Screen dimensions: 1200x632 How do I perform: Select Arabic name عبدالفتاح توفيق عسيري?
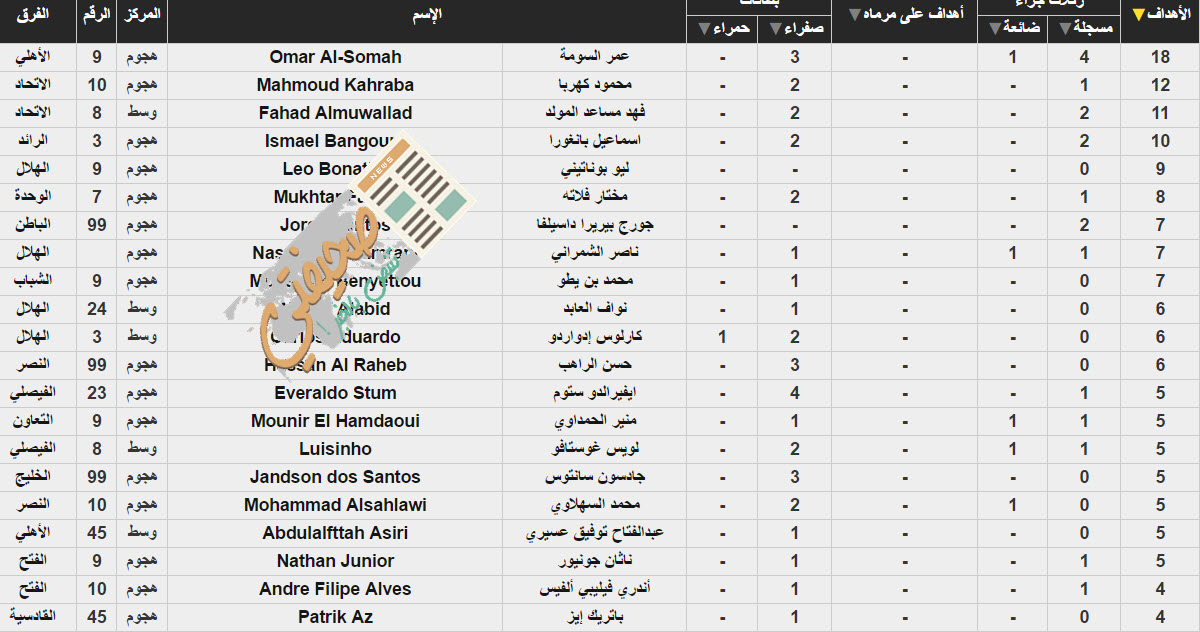pos(594,533)
